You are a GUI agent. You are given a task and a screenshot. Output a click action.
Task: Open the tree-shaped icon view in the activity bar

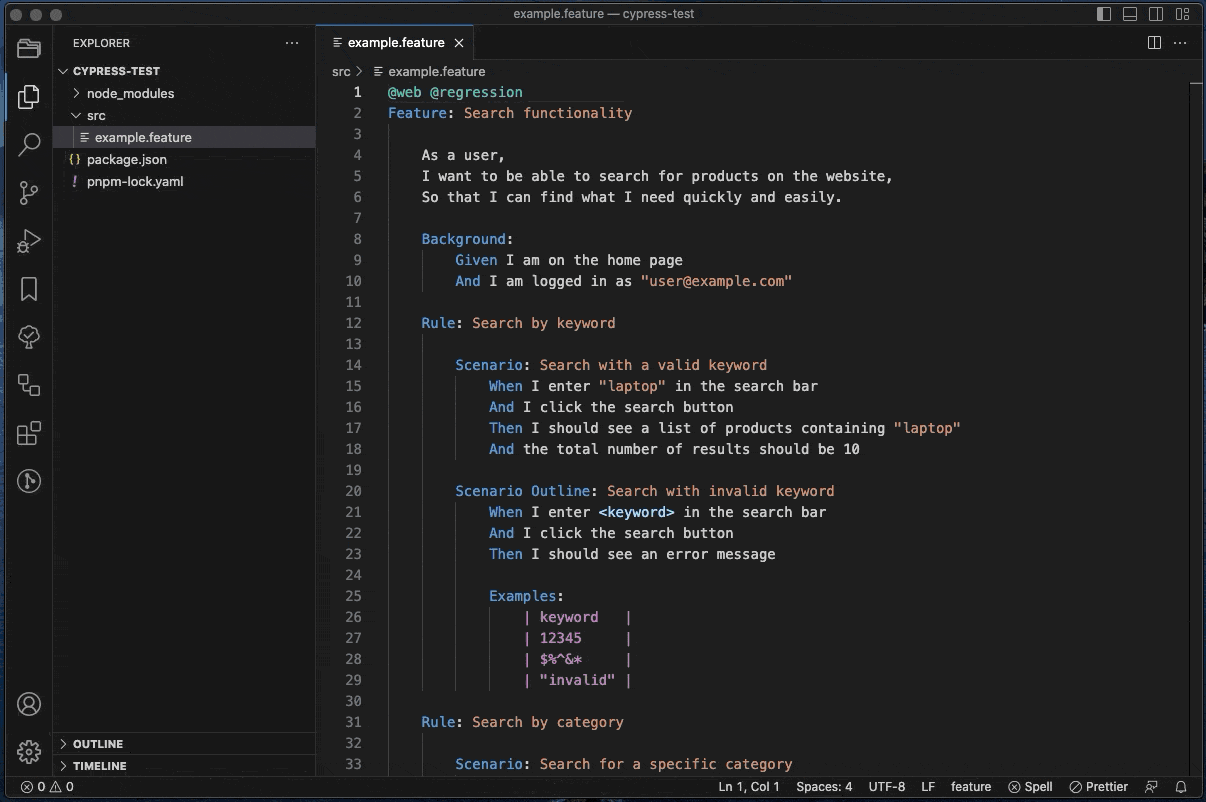point(29,337)
